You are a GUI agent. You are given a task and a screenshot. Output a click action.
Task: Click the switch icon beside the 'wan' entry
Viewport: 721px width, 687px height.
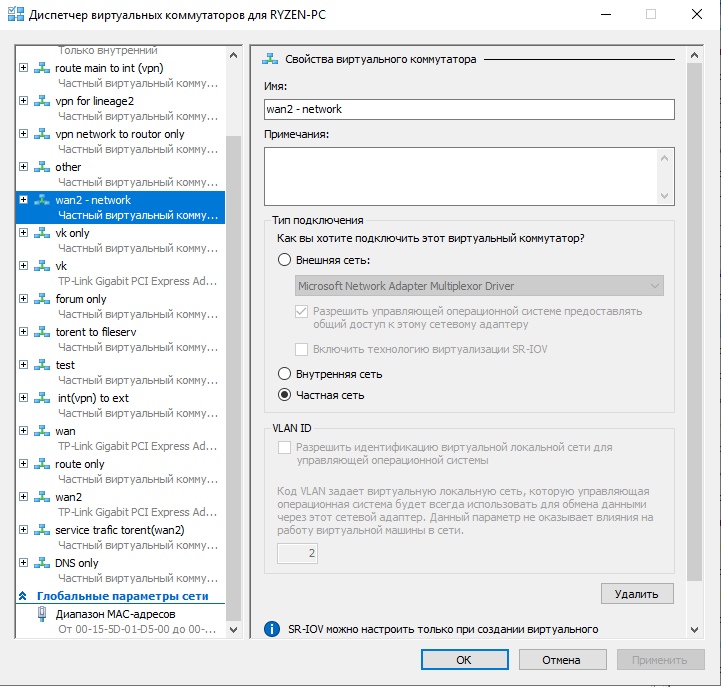coord(42,431)
